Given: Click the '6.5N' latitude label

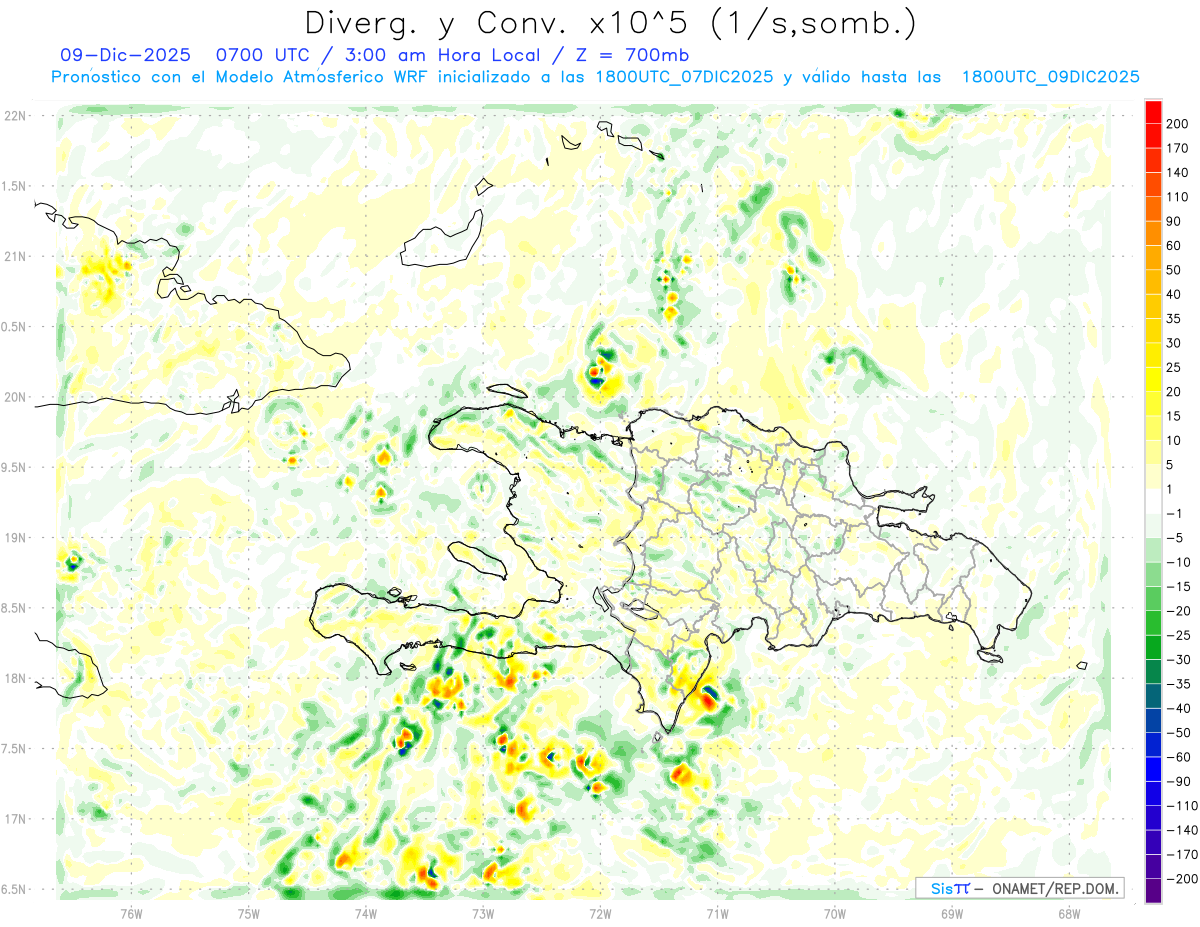Looking at the screenshot, I should [14, 890].
